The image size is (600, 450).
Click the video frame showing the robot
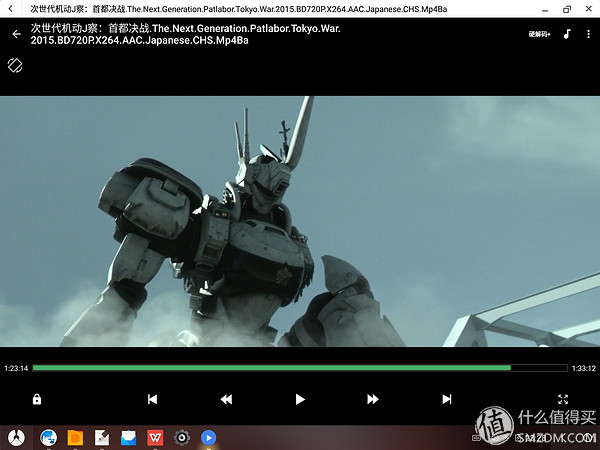point(300,220)
